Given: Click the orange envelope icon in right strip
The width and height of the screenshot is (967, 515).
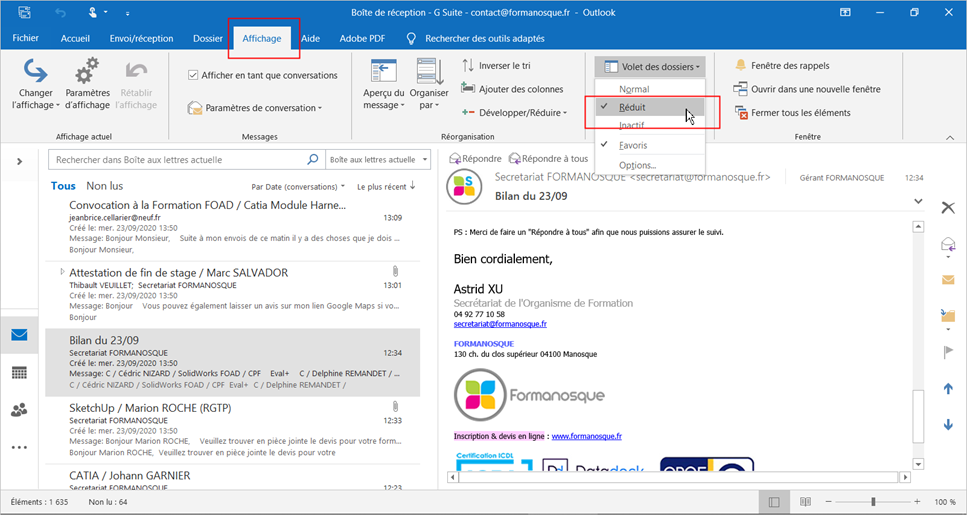Looking at the screenshot, I should (x=948, y=280).
